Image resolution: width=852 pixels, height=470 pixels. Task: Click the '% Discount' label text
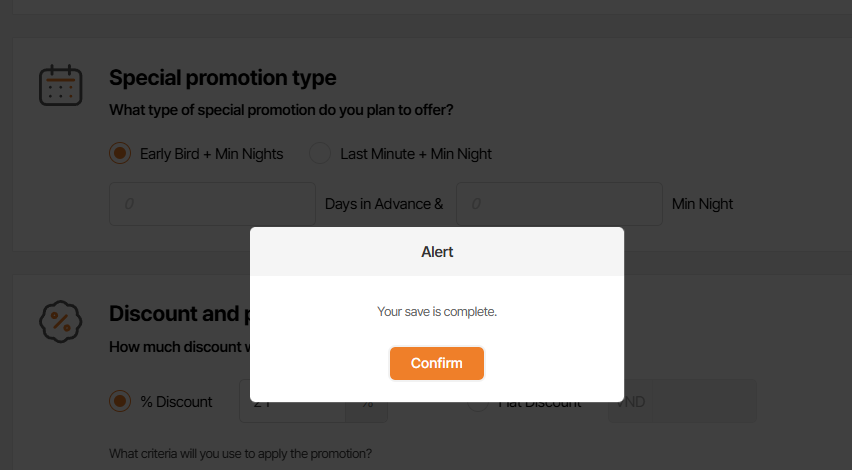click(176, 402)
